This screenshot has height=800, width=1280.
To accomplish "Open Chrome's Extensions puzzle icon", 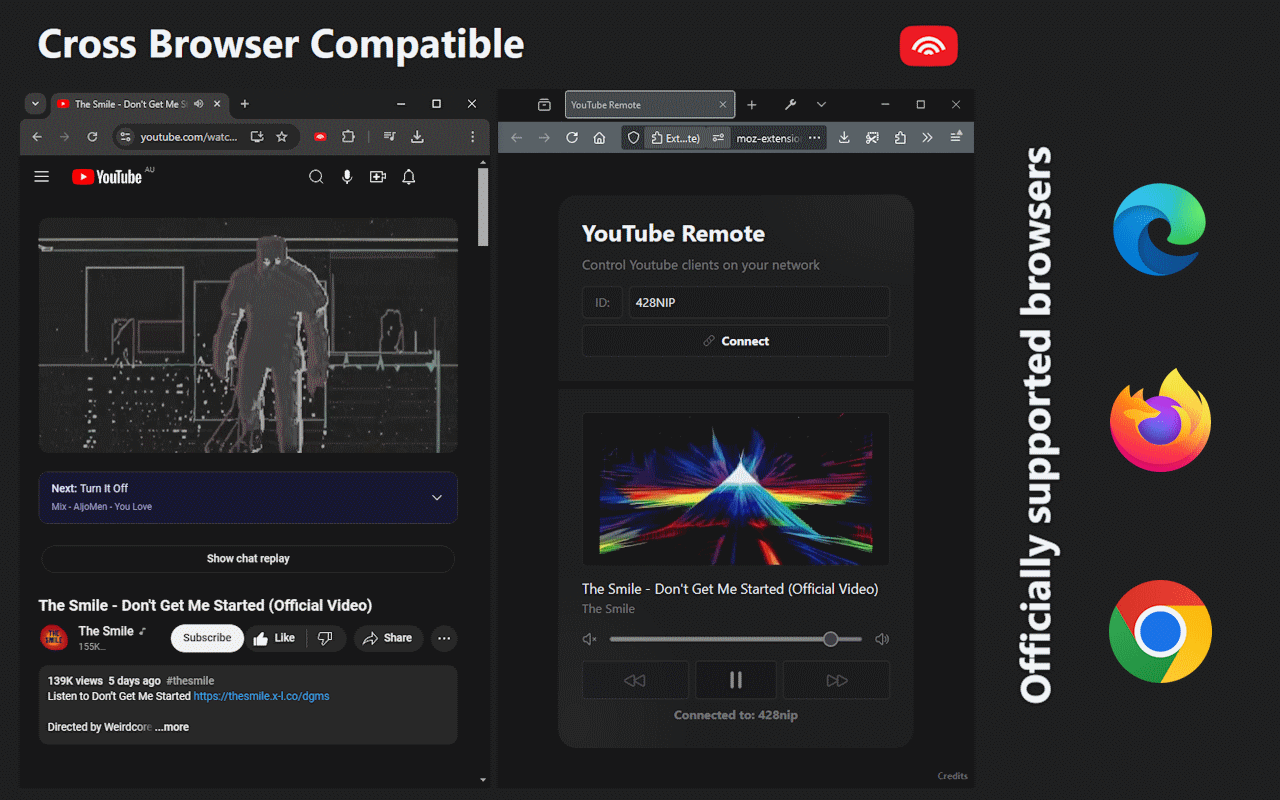I will (348, 137).
